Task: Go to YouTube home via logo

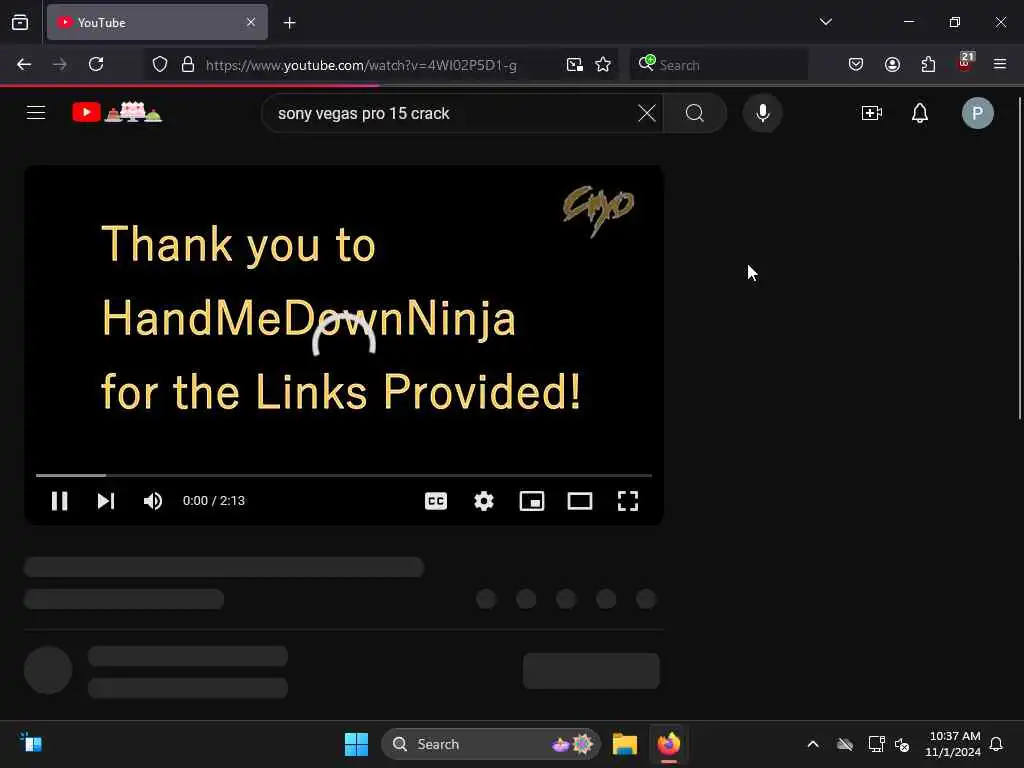Action: [117, 112]
